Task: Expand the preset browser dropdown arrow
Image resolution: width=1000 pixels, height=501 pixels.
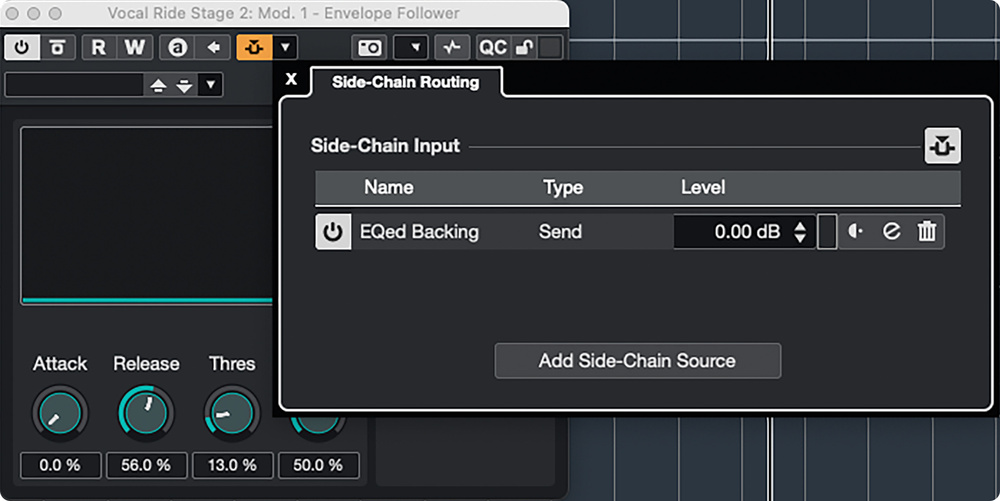Action: tap(210, 85)
